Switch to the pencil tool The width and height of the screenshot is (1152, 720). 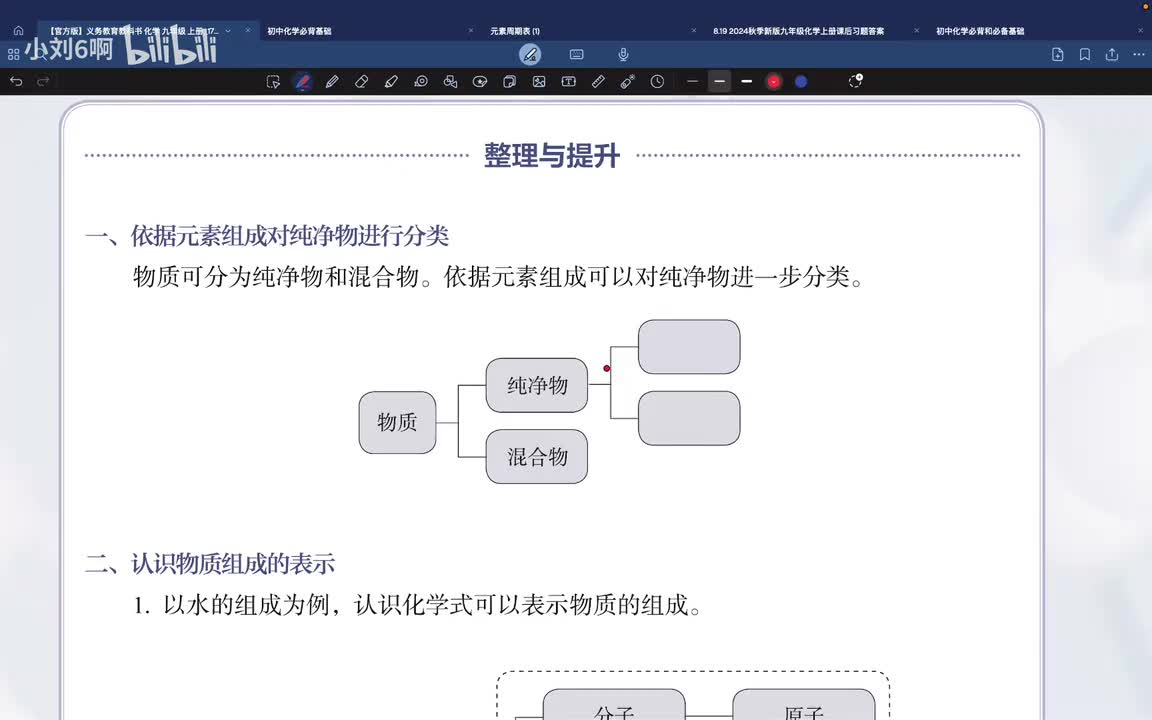click(332, 82)
